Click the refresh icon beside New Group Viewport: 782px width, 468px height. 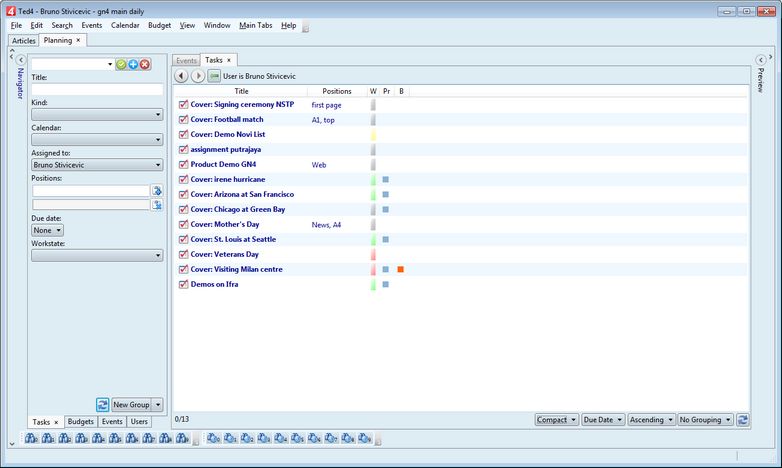pyautogui.click(x=103, y=405)
